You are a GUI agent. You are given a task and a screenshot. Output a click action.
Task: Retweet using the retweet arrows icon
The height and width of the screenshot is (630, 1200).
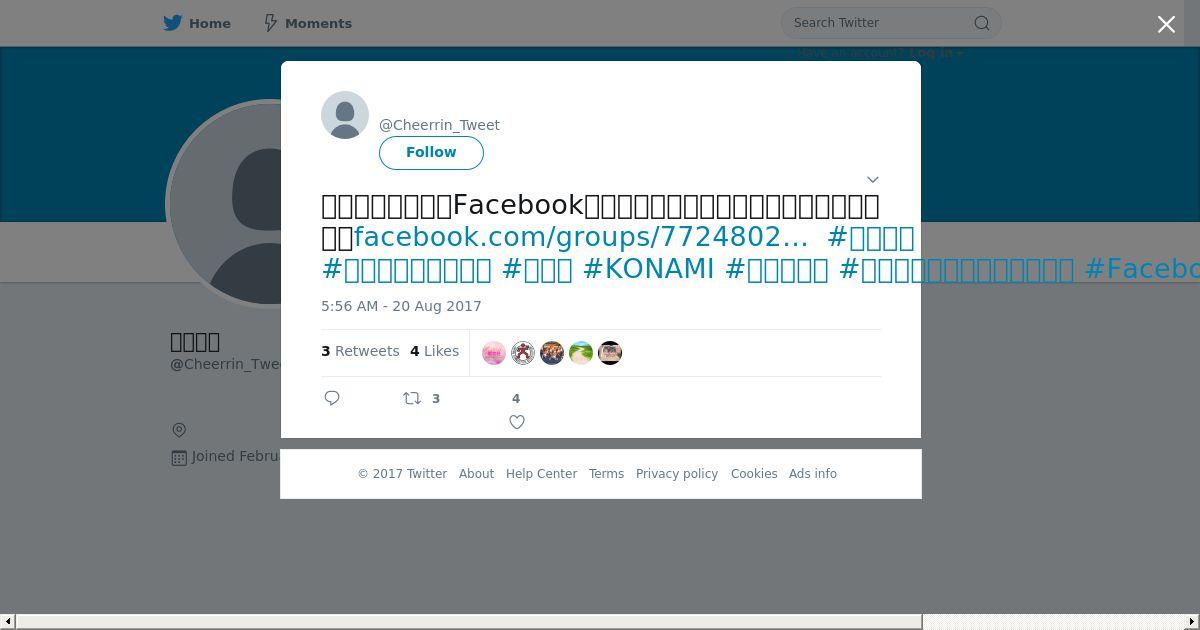[x=412, y=398]
